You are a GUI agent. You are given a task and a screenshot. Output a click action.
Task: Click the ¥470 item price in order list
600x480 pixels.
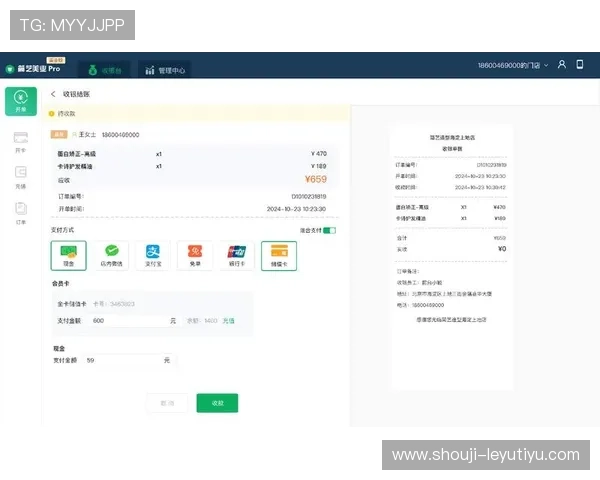pyautogui.click(x=319, y=153)
